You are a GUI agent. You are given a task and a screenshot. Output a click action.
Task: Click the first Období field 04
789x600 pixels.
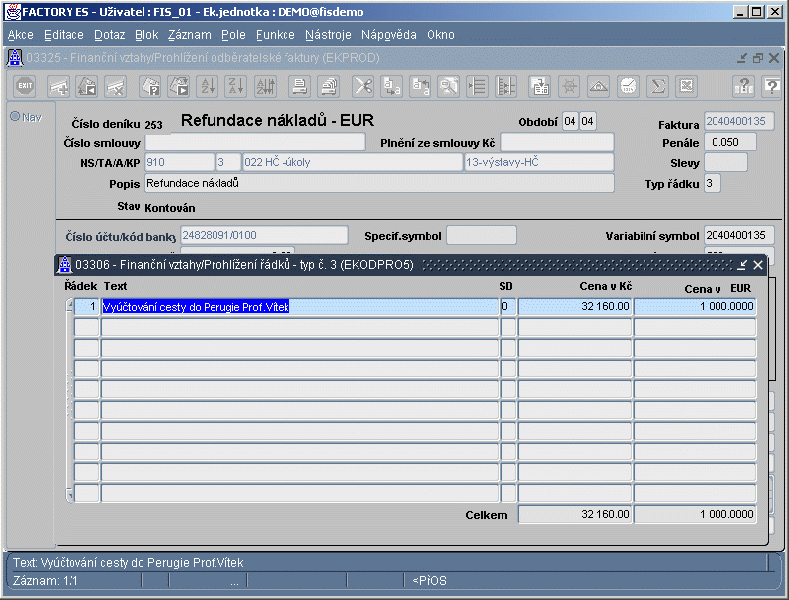(x=570, y=121)
